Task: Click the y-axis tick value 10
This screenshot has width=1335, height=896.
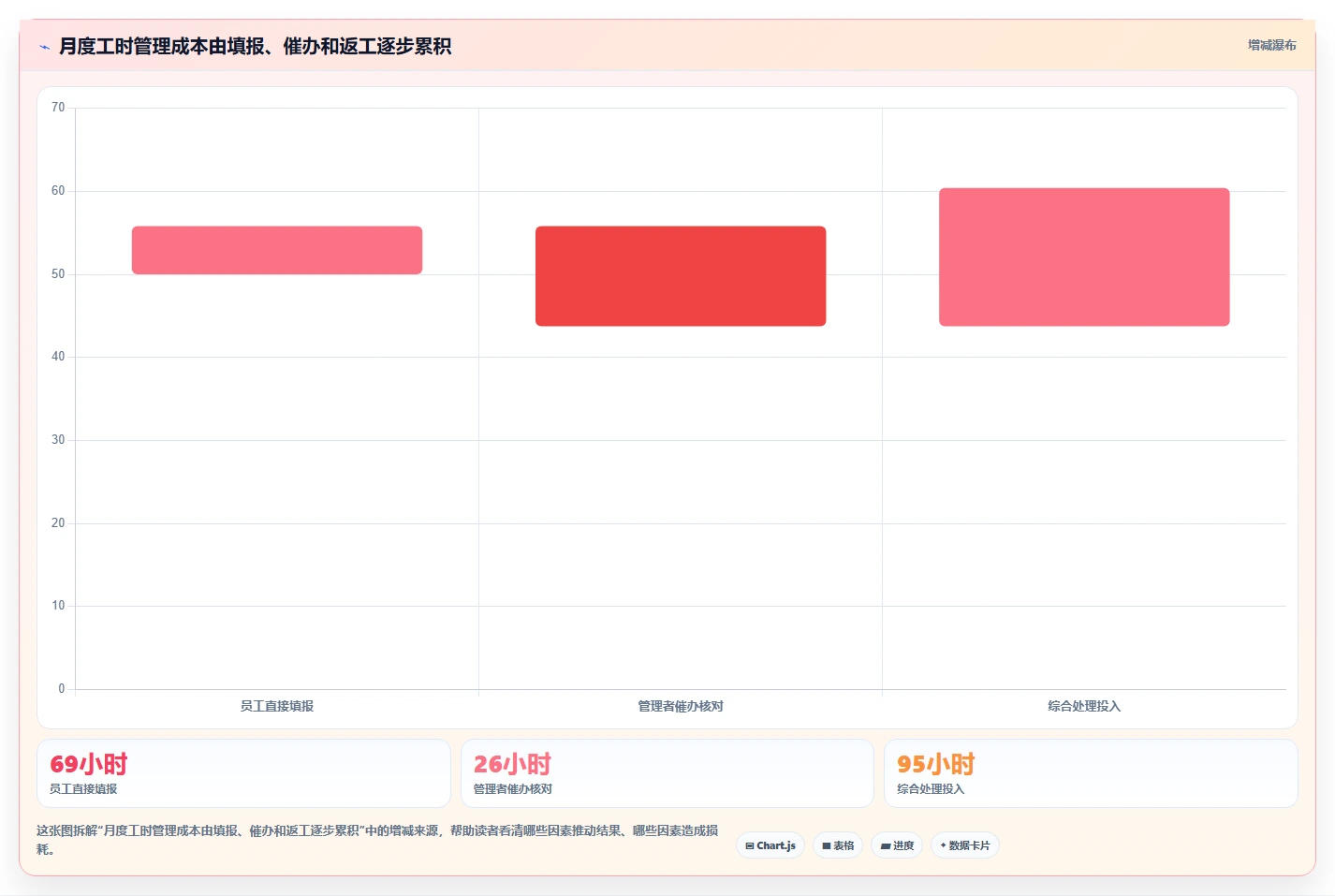Action: pos(58,606)
